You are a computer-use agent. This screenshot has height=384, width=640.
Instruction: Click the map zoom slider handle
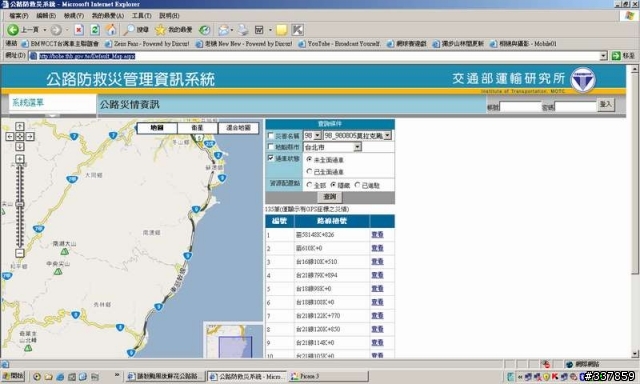[x=20, y=204]
